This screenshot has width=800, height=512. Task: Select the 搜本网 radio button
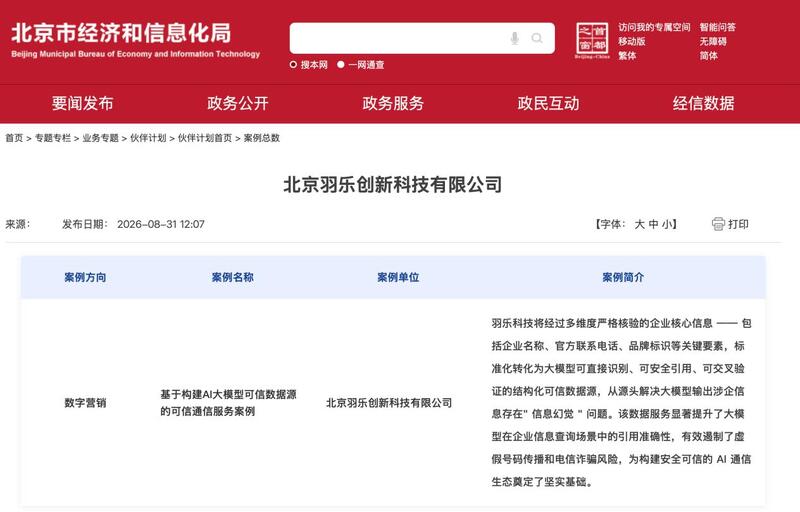click(293, 65)
